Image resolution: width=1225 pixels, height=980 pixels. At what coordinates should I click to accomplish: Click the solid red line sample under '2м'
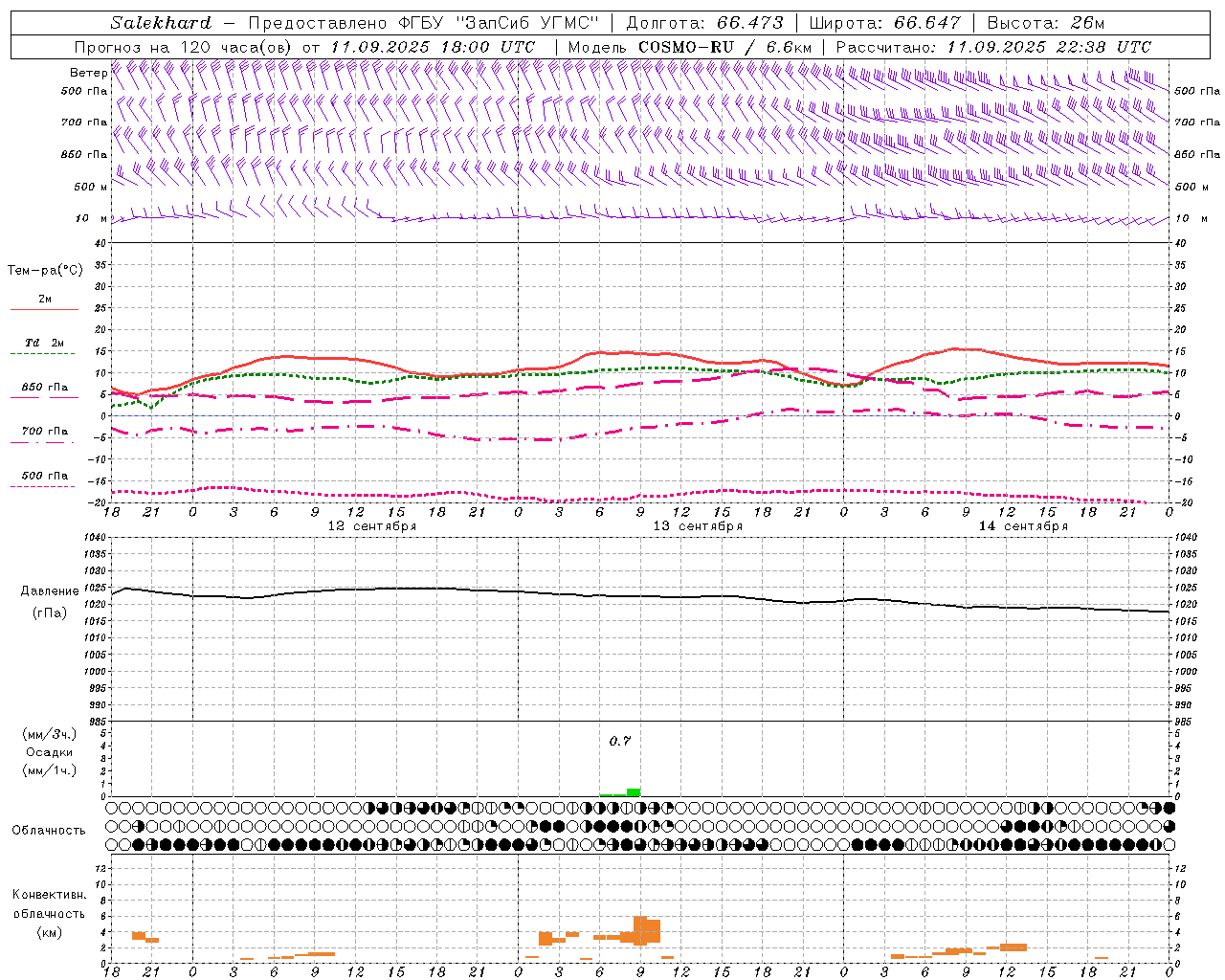click(x=44, y=310)
